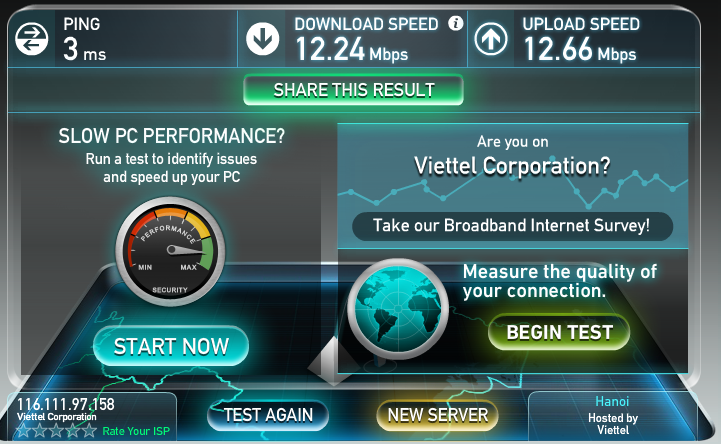Click the performance gauge dial

[x=170, y=251]
